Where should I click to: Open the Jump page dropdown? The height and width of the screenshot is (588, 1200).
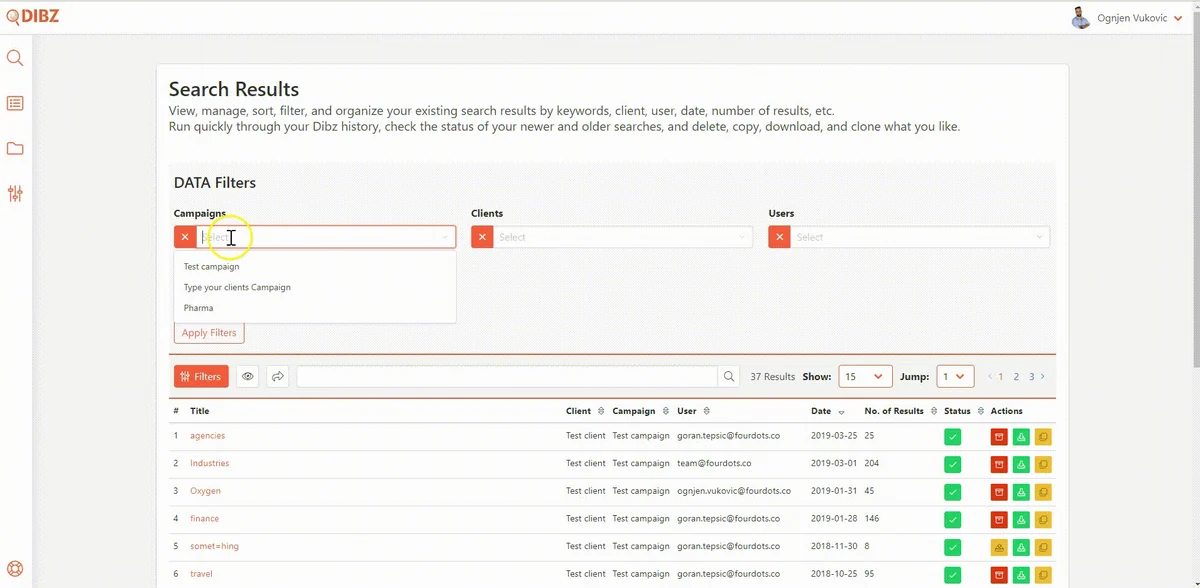coord(954,377)
